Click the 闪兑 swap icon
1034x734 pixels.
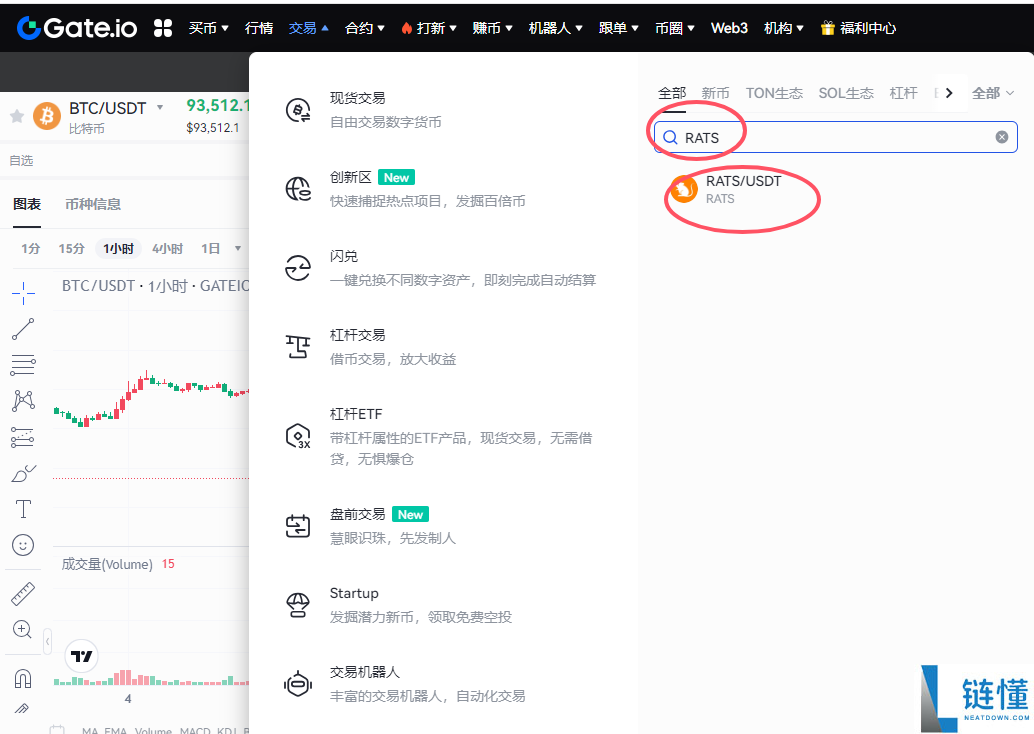(298, 268)
